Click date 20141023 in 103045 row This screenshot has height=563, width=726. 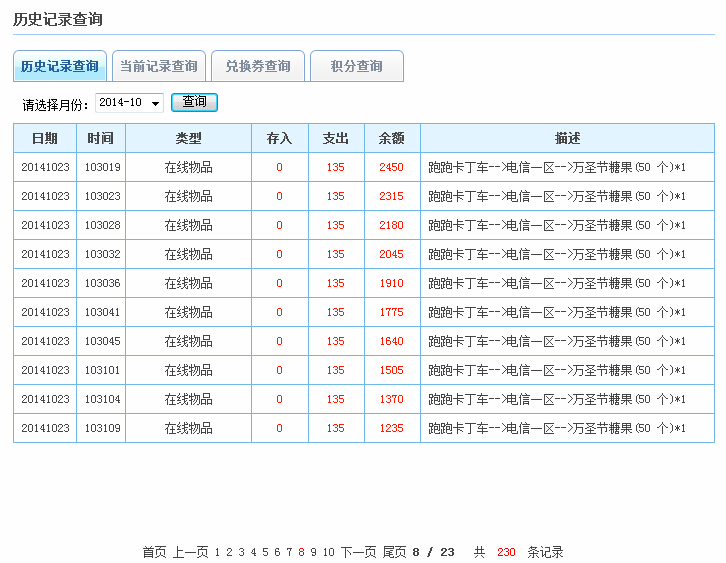click(45, 341)
